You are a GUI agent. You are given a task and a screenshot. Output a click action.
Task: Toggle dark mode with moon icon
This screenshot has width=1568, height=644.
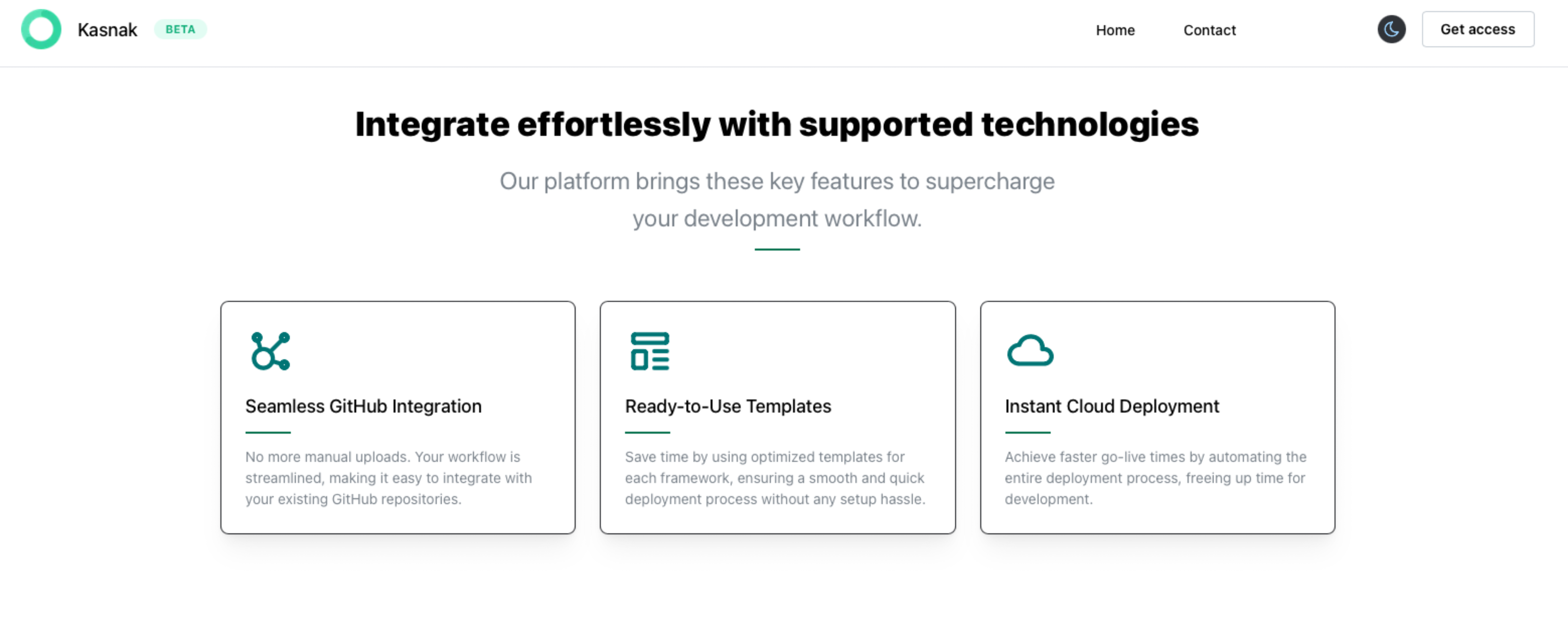tap(1392, 29)
